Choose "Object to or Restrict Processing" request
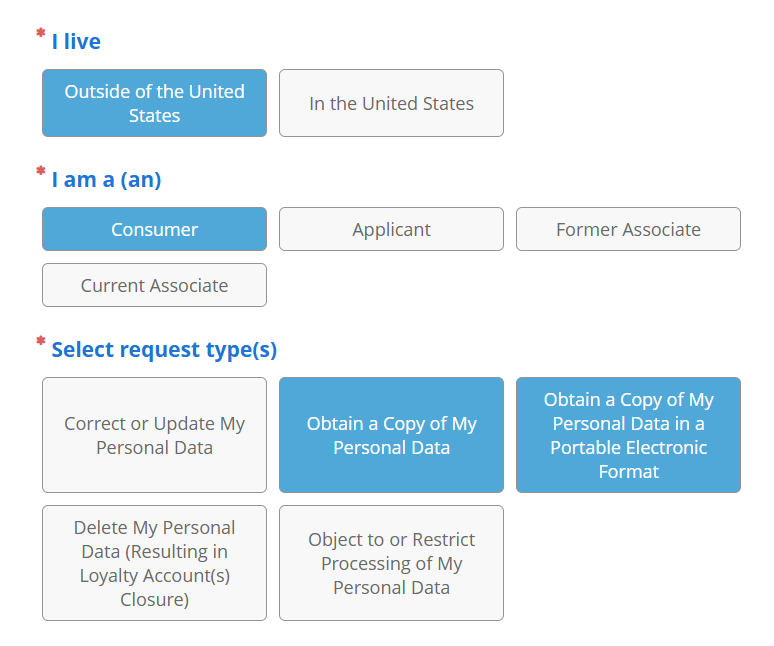The image size is (774, 646). [391, 563]
